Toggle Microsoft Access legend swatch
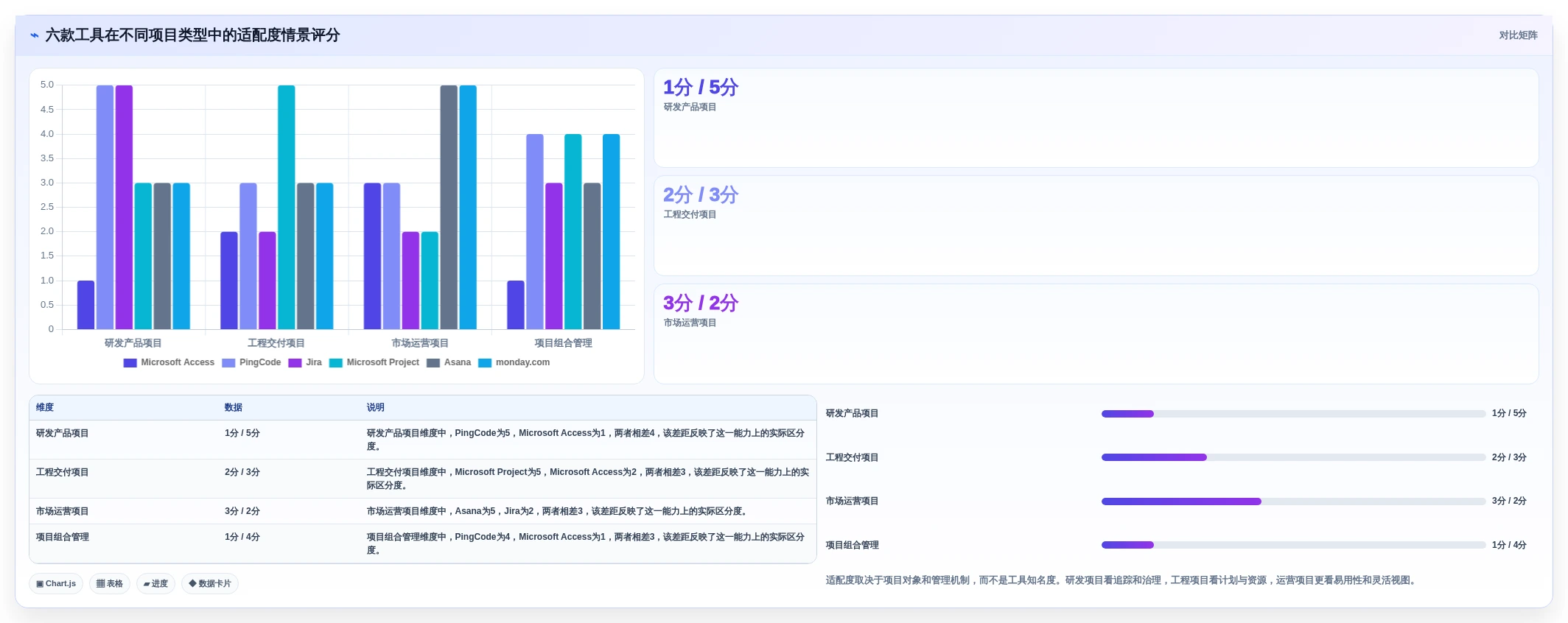Viewport: 1568px width, 623px height. click(130, 363)
